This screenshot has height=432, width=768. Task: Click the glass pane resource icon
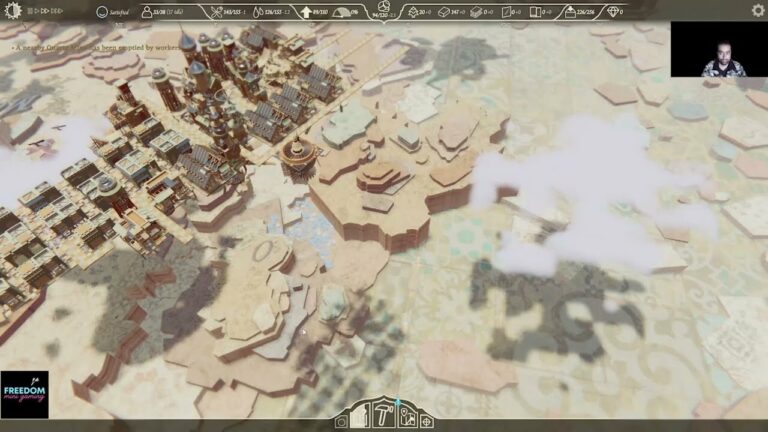tap(506, 12)
